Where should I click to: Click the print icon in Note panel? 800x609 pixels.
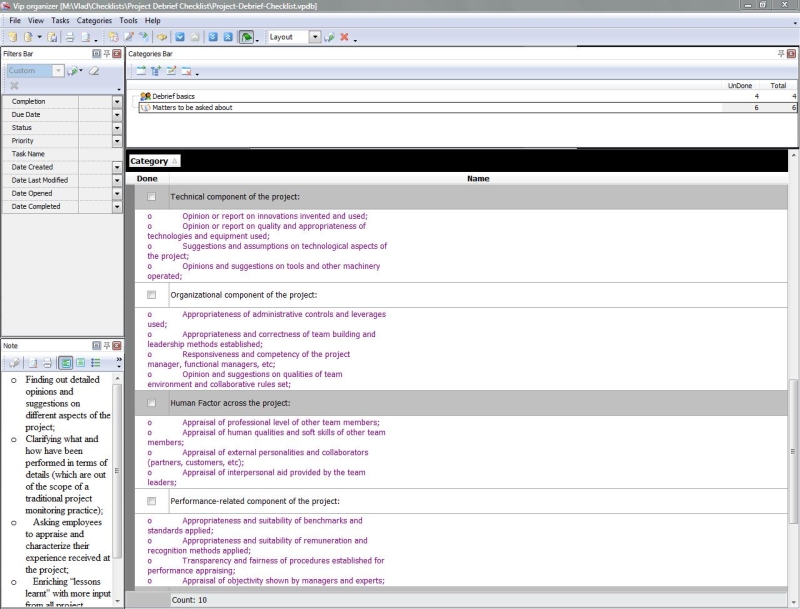tap(47, 362)
